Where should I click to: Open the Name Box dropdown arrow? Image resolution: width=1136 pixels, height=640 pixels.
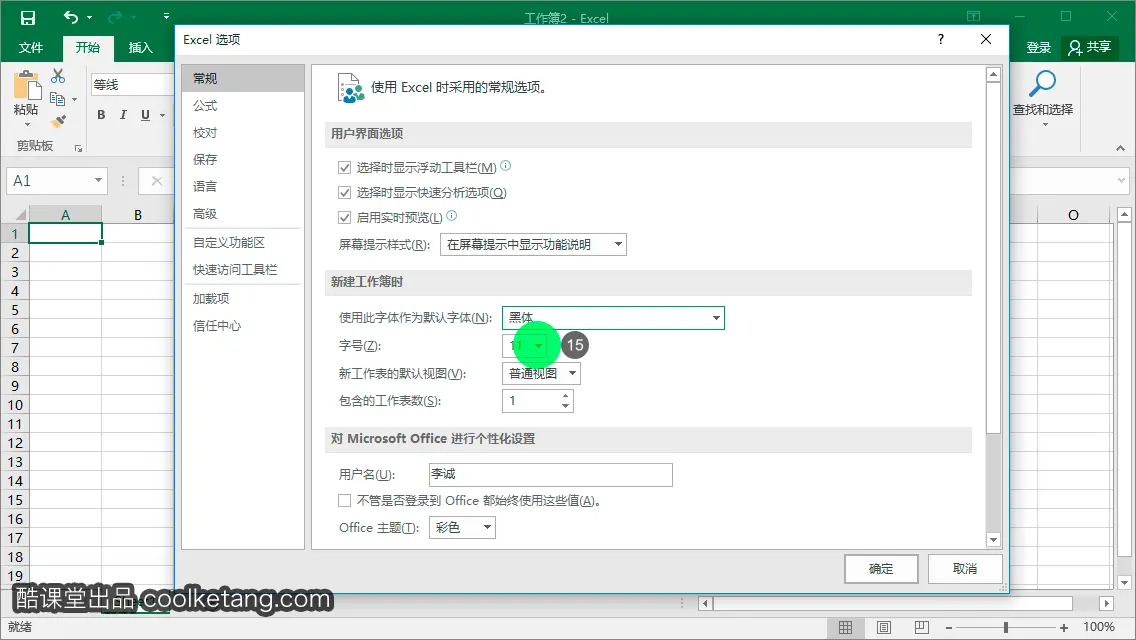tap(98, 180)
